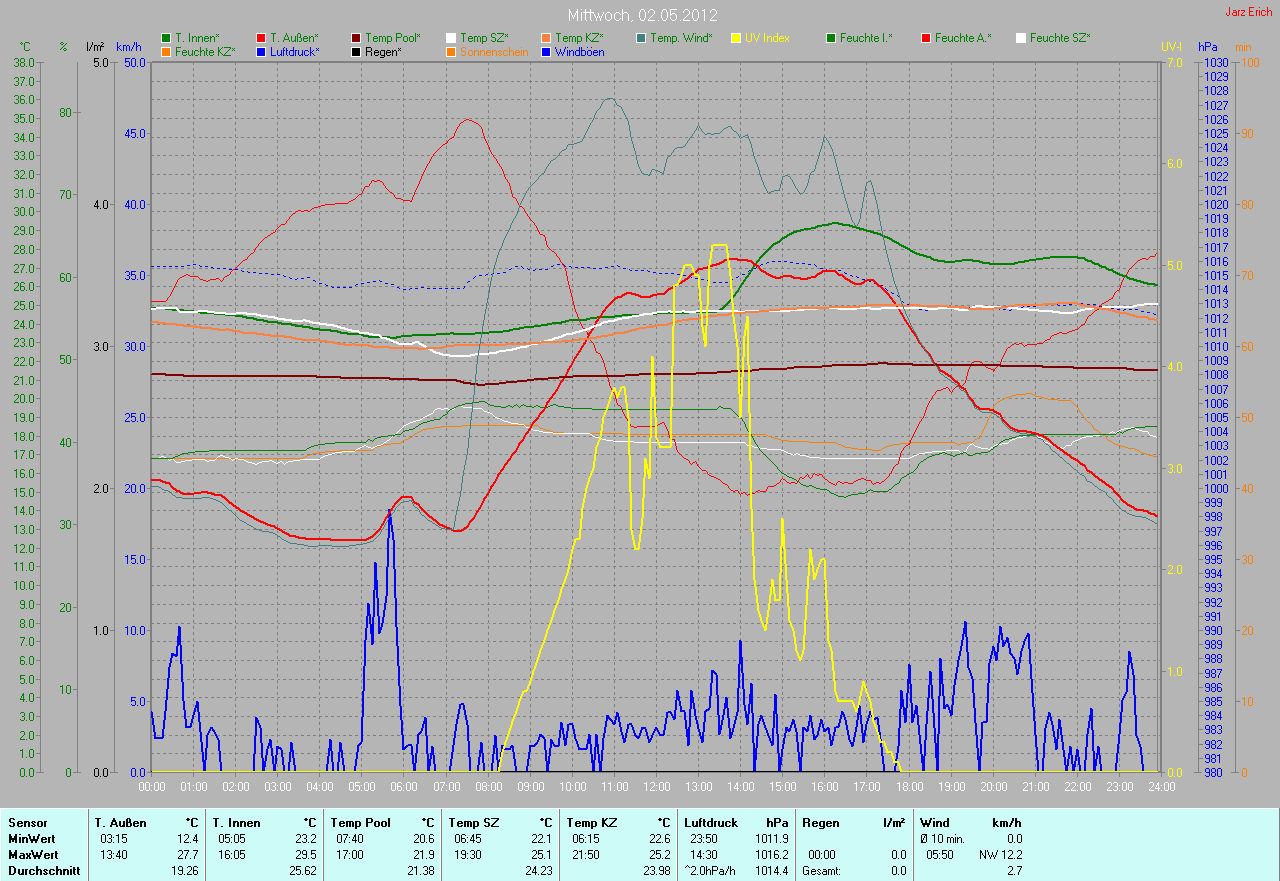The height and width of the screenshot is (881, 1280).
Task: Select the 'Feuchte A.*' legend label
Action: pos(963,38)
